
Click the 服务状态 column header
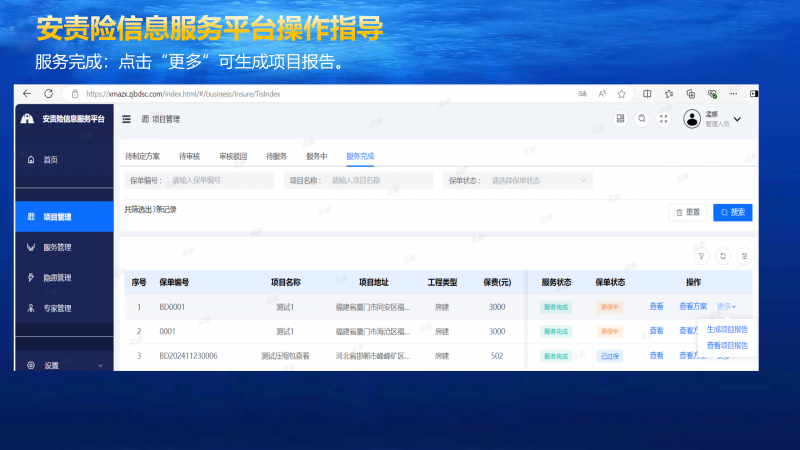click(x=556, y=282)
